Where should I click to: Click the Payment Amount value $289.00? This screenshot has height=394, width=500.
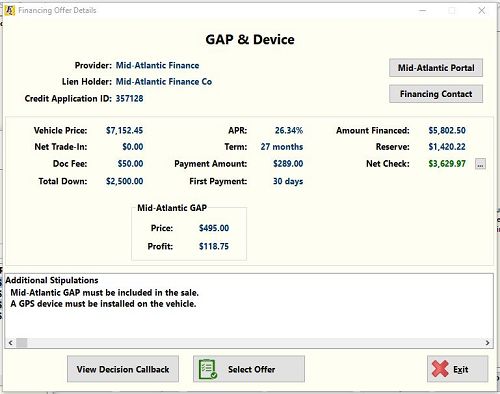click(x=288, y=164)
